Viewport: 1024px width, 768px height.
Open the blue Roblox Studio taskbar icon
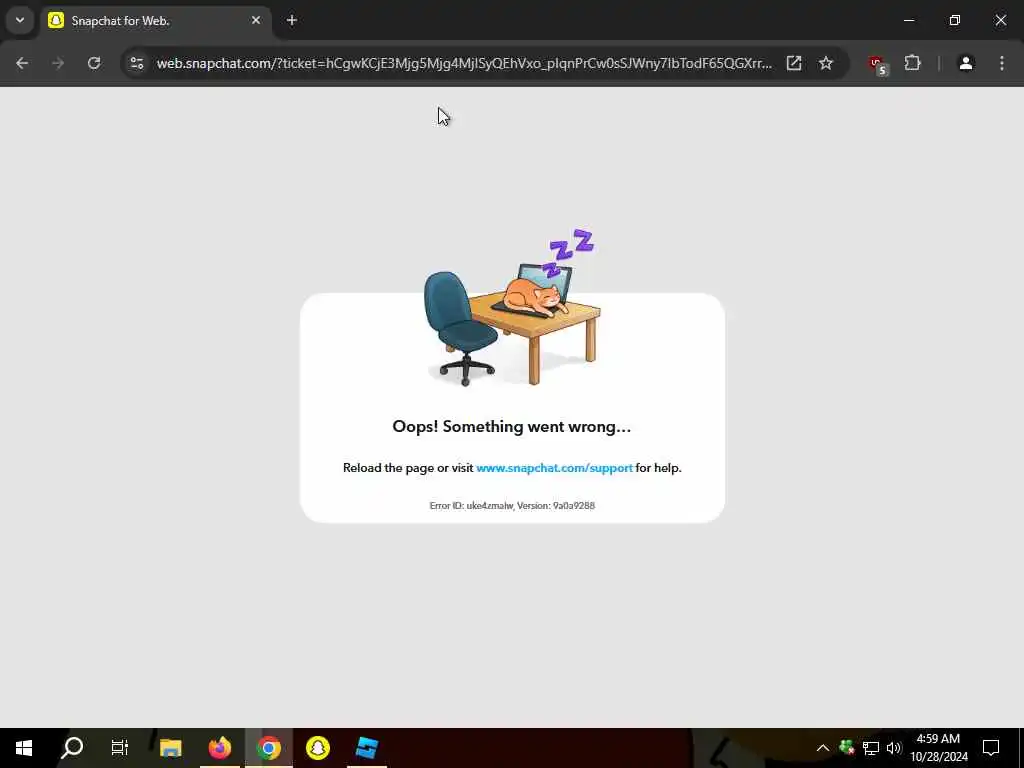click(366, 748)
